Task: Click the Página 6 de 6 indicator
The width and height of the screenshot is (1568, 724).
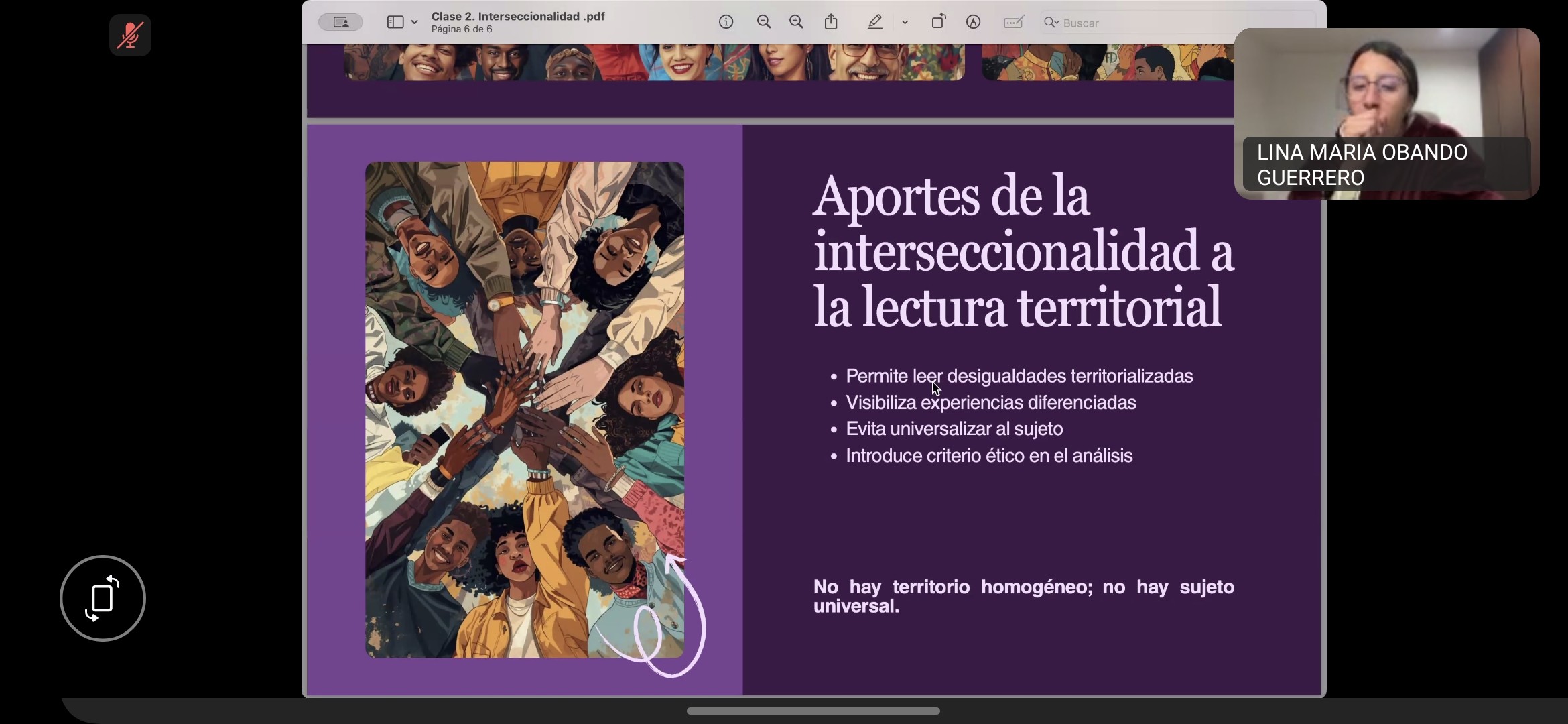Action: [461, 29]
